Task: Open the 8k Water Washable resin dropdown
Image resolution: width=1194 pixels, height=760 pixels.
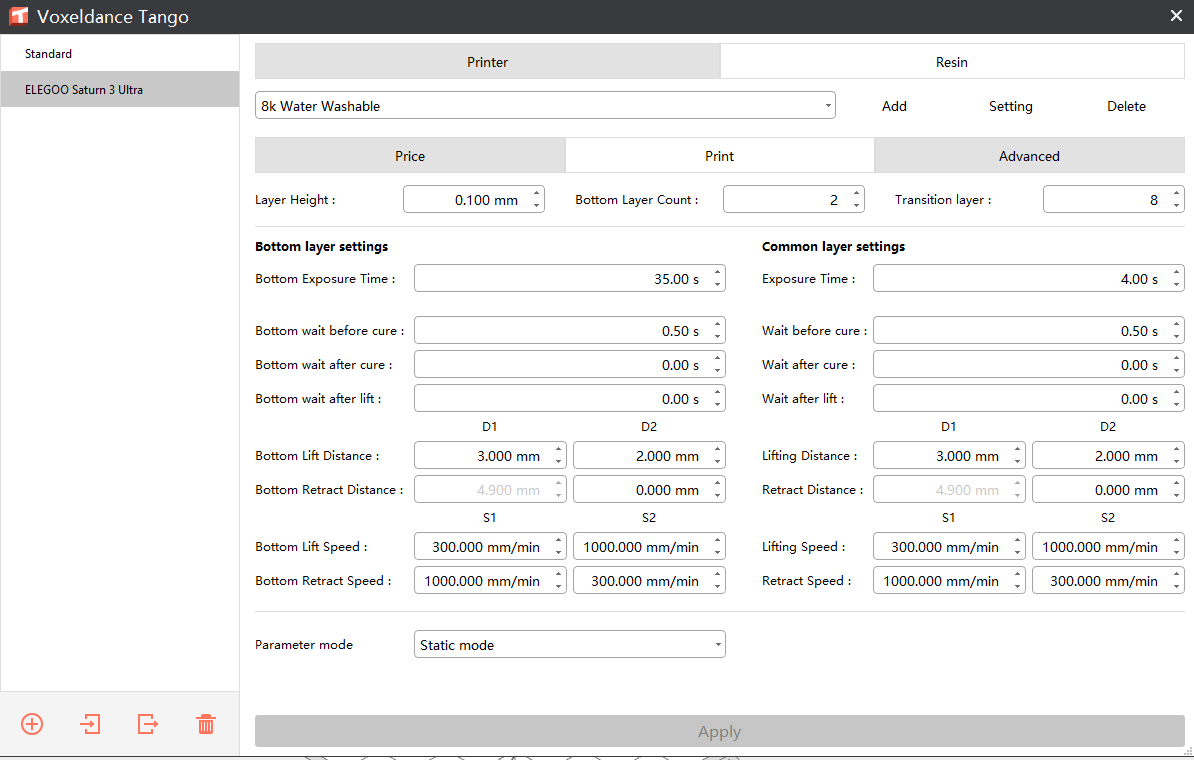Action: (x=545, y=106)
